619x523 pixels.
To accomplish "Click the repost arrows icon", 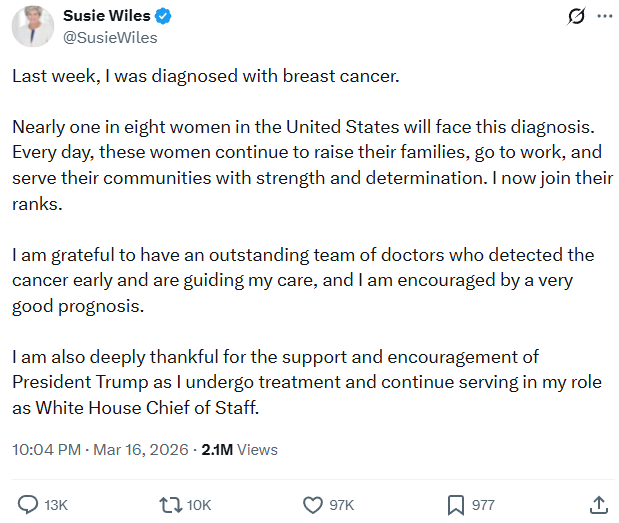I will click(169, 504).
